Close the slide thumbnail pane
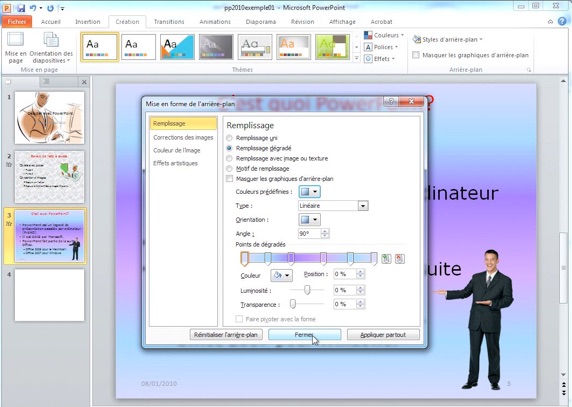The image size is (572, 407). tap(84, 82)
